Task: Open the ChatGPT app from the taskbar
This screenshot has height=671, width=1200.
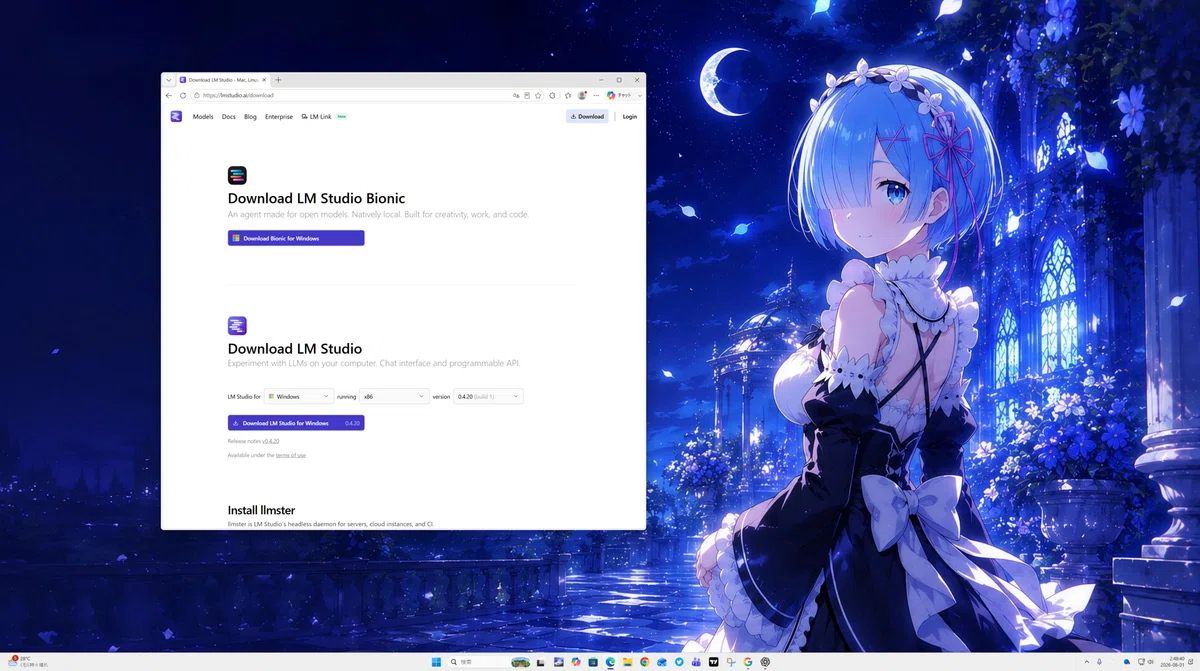Action: coord(765,662)
